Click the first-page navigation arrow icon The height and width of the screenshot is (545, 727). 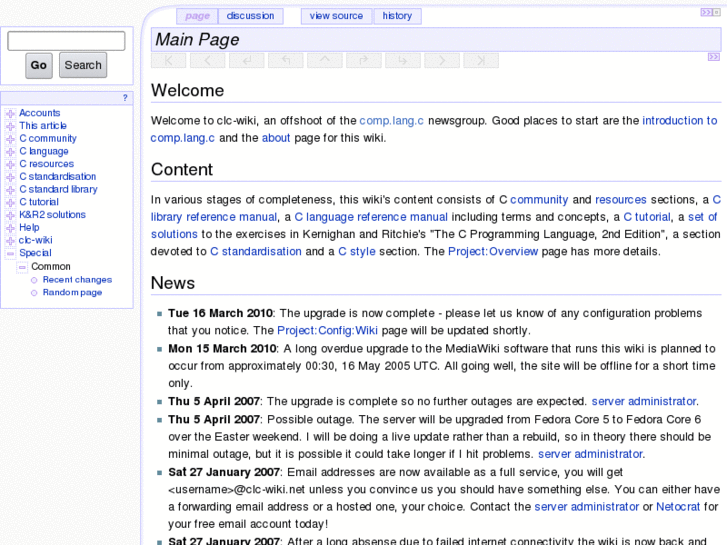coord(168,61)
